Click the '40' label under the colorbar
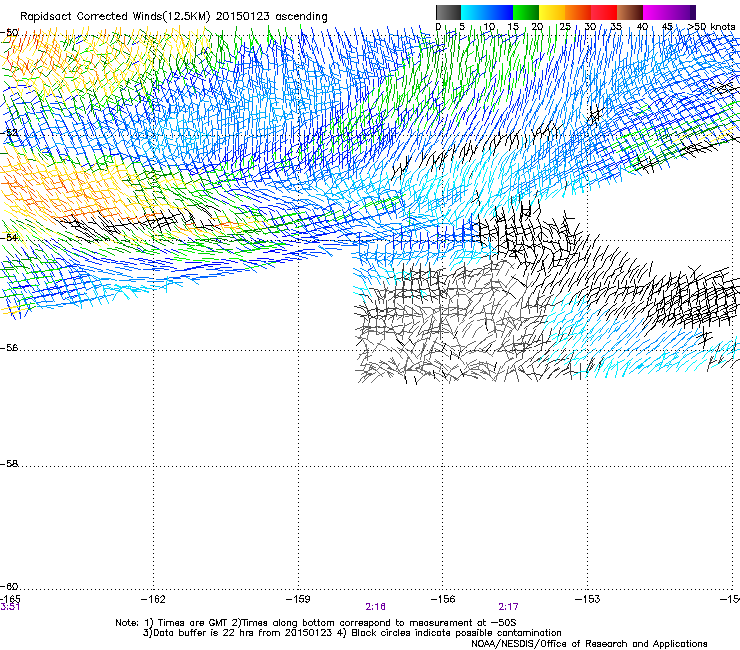This screenshot has height=650, width=740. (642, 26)
